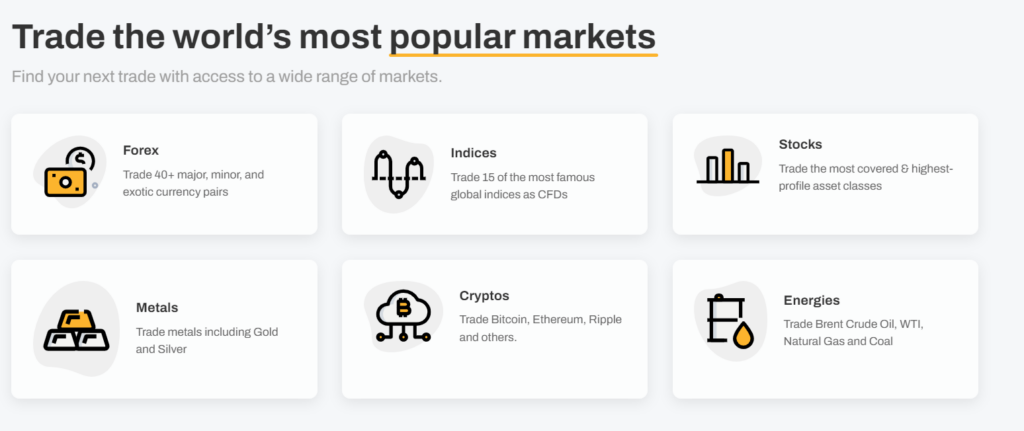Open the Forex heading link
The height and width of the screenshot is (431, 1024).
coord(141,150)
